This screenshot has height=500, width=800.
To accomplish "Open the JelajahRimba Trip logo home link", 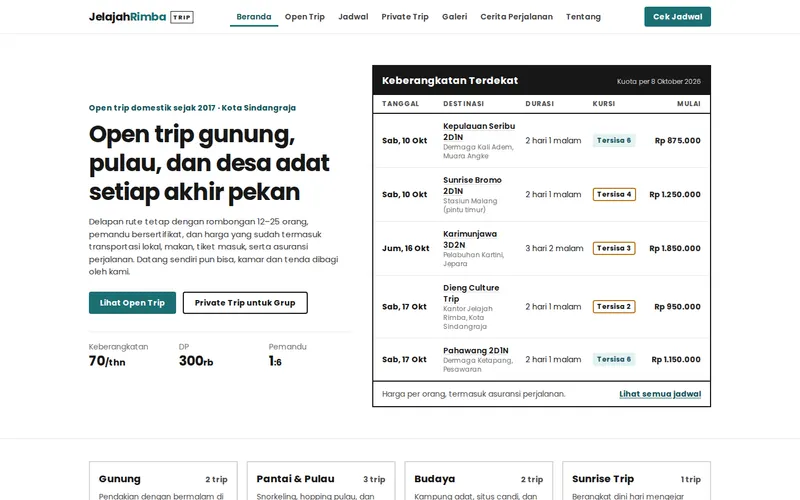I will pyautogui.click(x=141, y=17).
